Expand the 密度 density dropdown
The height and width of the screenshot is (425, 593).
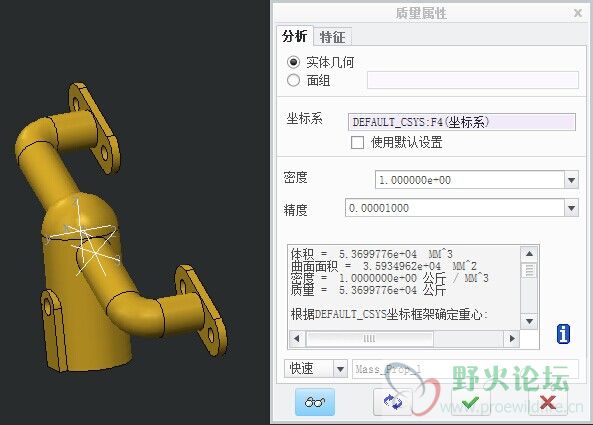[x=571, y=180]
